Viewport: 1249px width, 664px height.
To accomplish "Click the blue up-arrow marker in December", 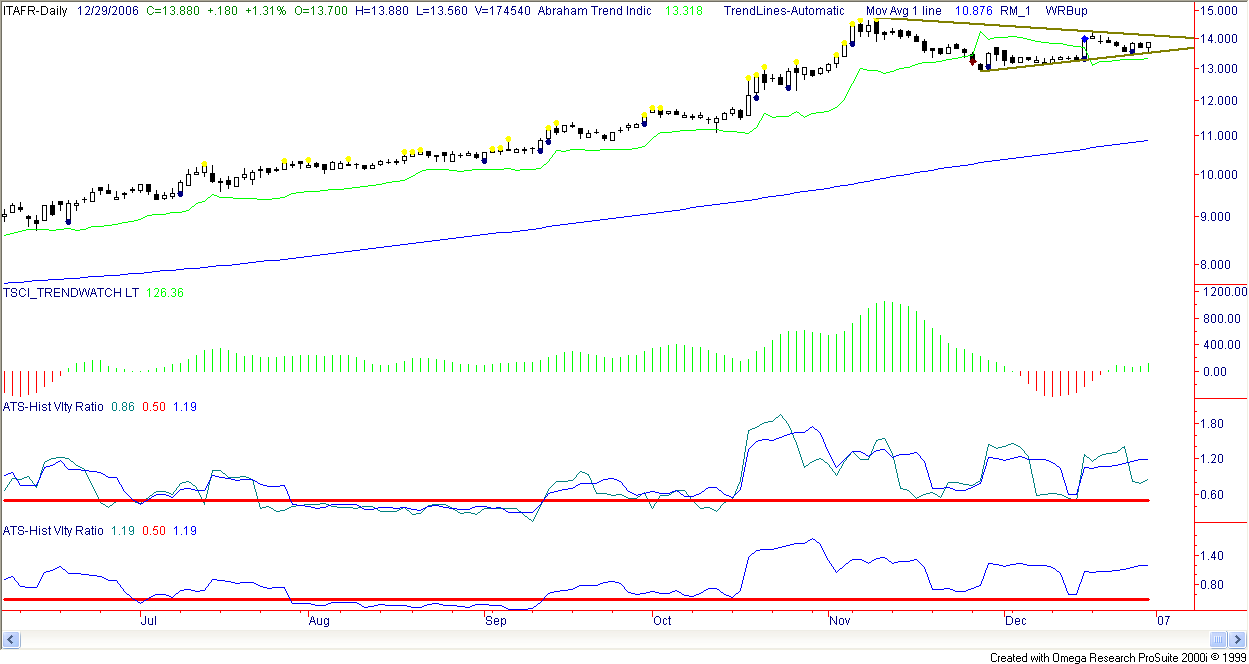I will (1085, 40).
